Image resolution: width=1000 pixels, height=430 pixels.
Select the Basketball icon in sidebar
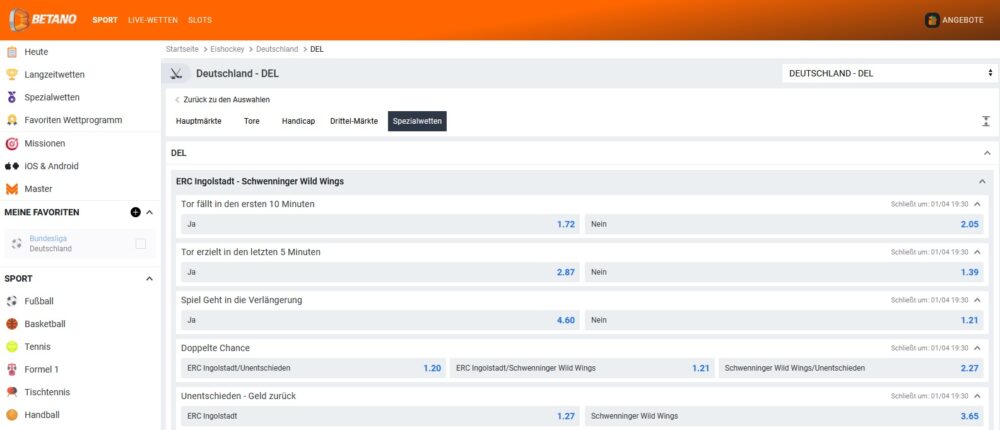[x=12, y=324]
